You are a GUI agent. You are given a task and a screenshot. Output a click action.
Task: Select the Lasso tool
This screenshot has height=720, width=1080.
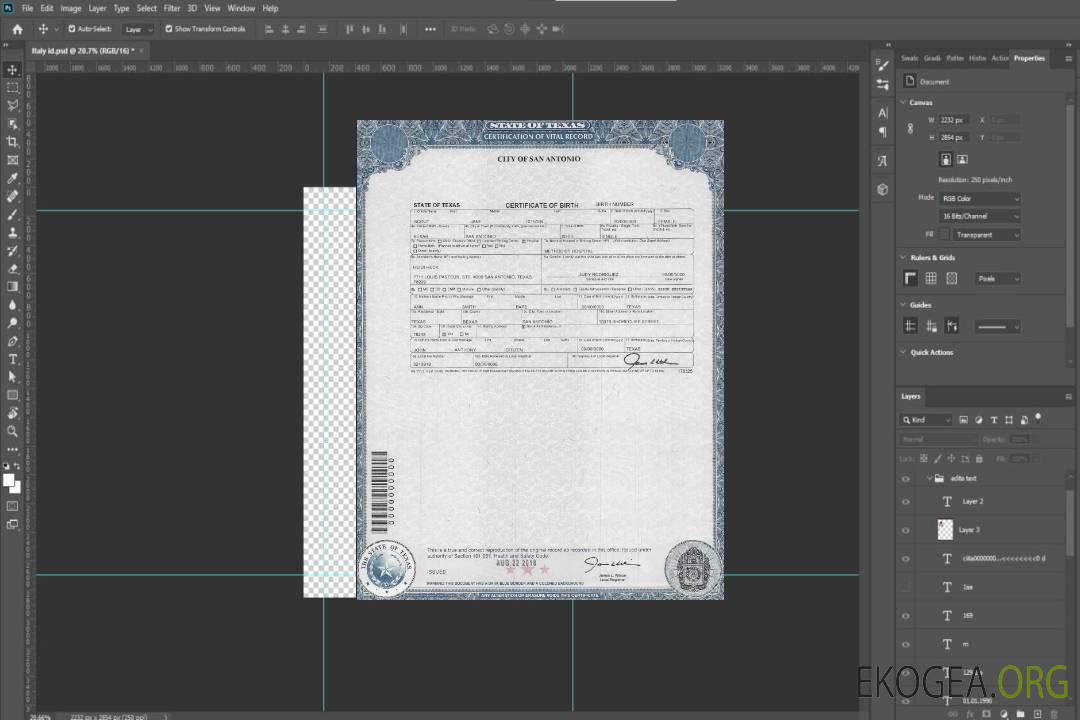pyautogui.click(x=12, y=105)
